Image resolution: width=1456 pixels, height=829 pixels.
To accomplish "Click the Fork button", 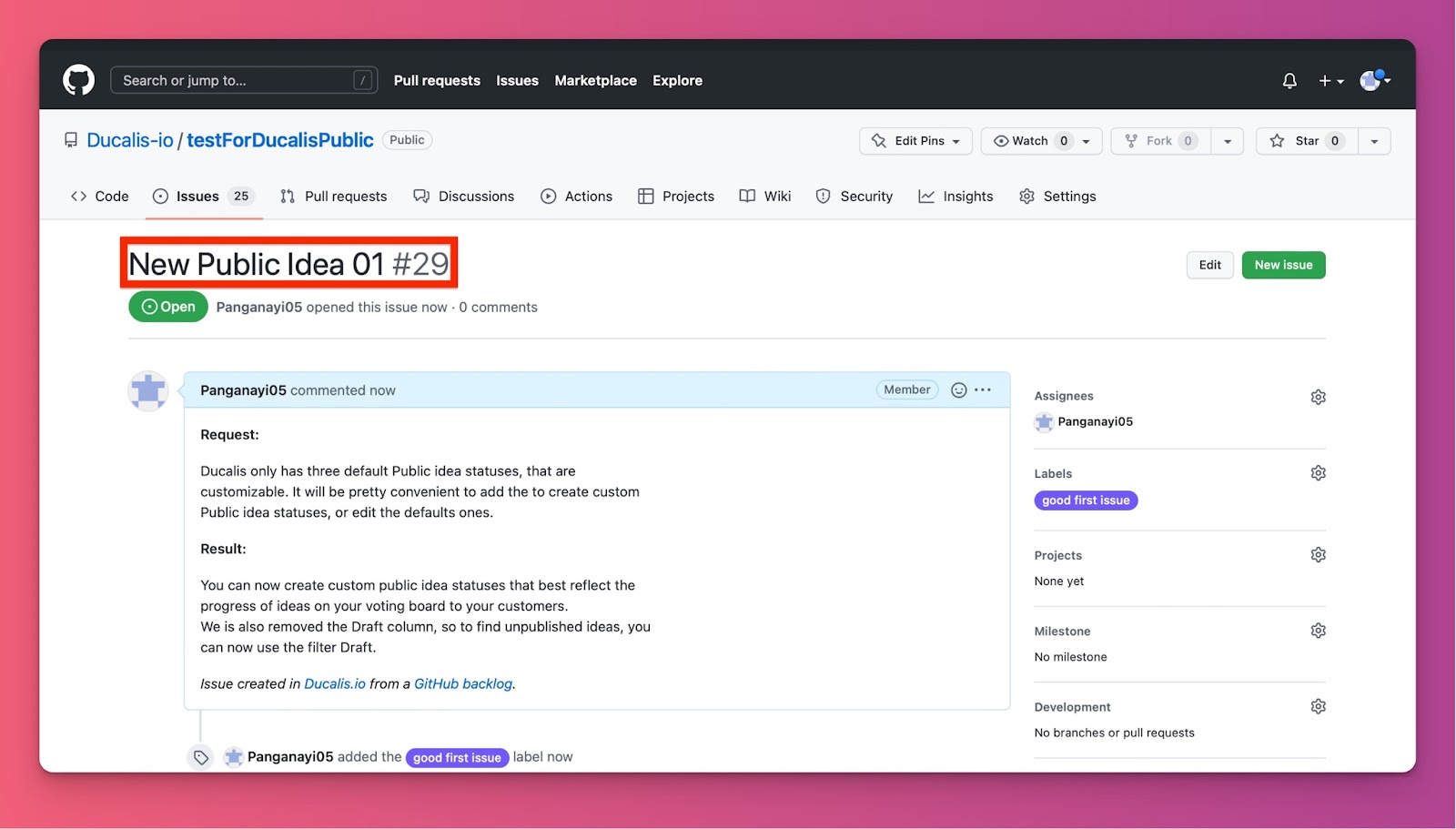I will (x=1159, y=141).
